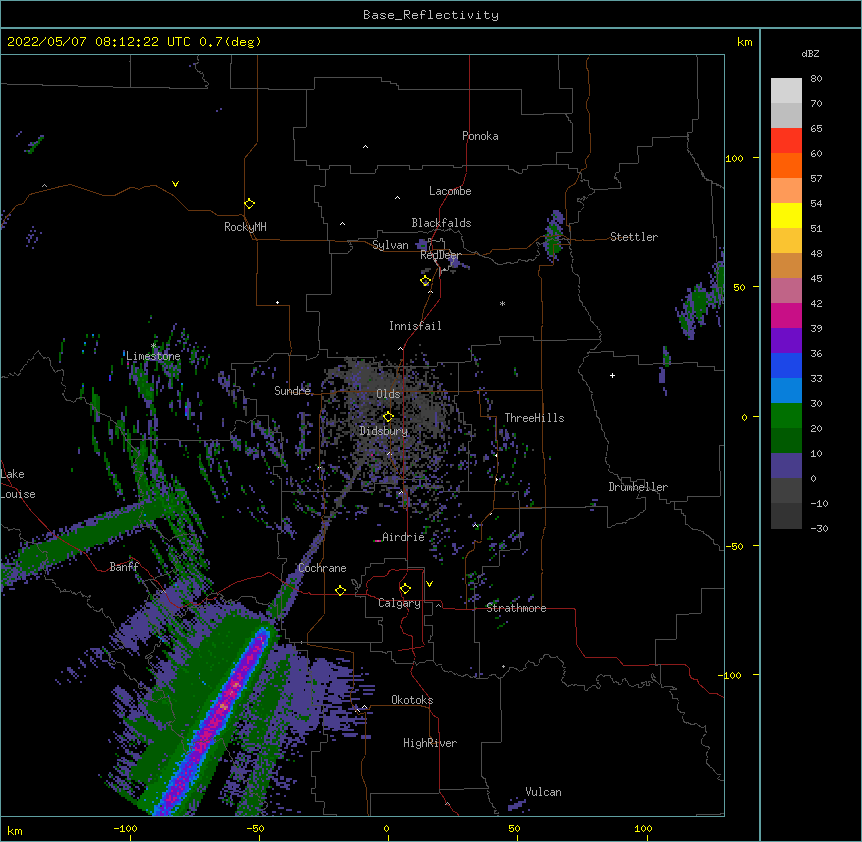Click the Strathmore label

[x=516, y=608]
